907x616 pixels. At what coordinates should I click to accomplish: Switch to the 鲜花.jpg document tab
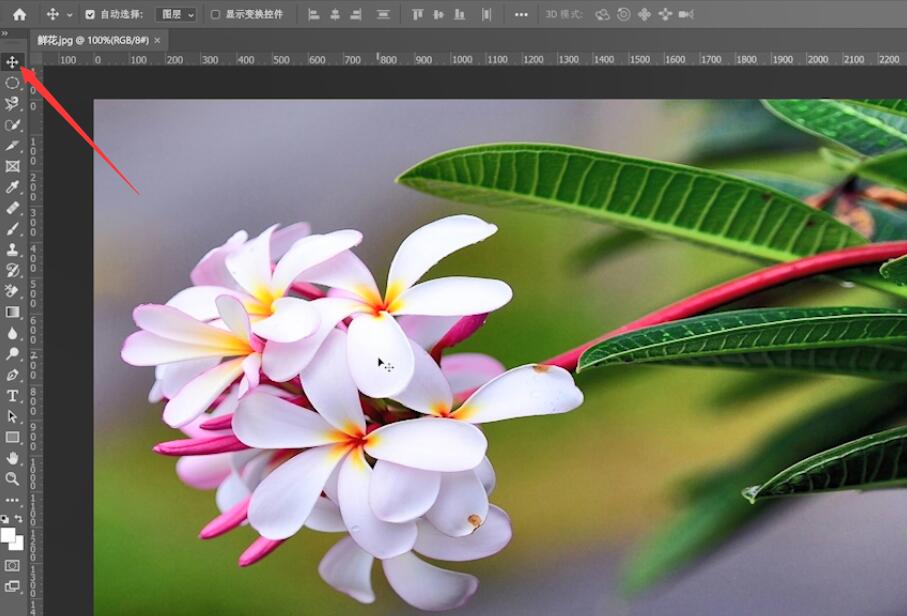click(93, 40)
